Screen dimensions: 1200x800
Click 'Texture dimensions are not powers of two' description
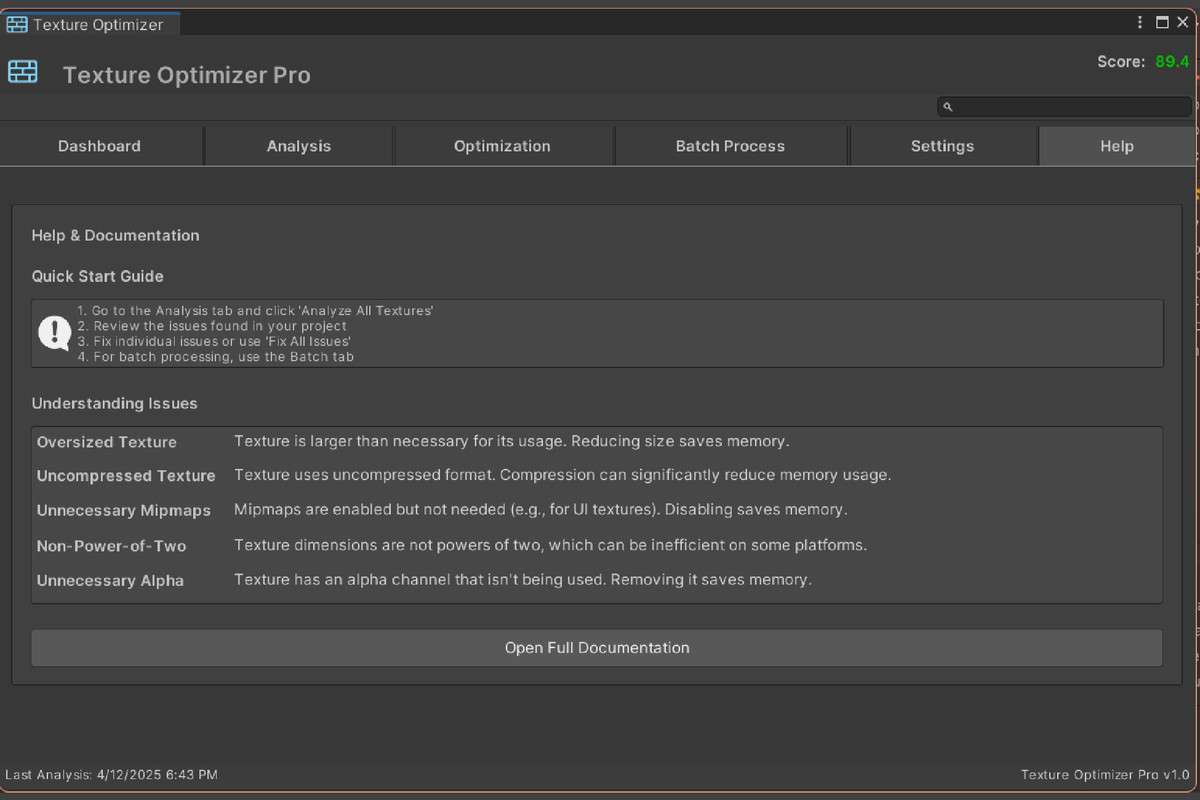(551, 545)
